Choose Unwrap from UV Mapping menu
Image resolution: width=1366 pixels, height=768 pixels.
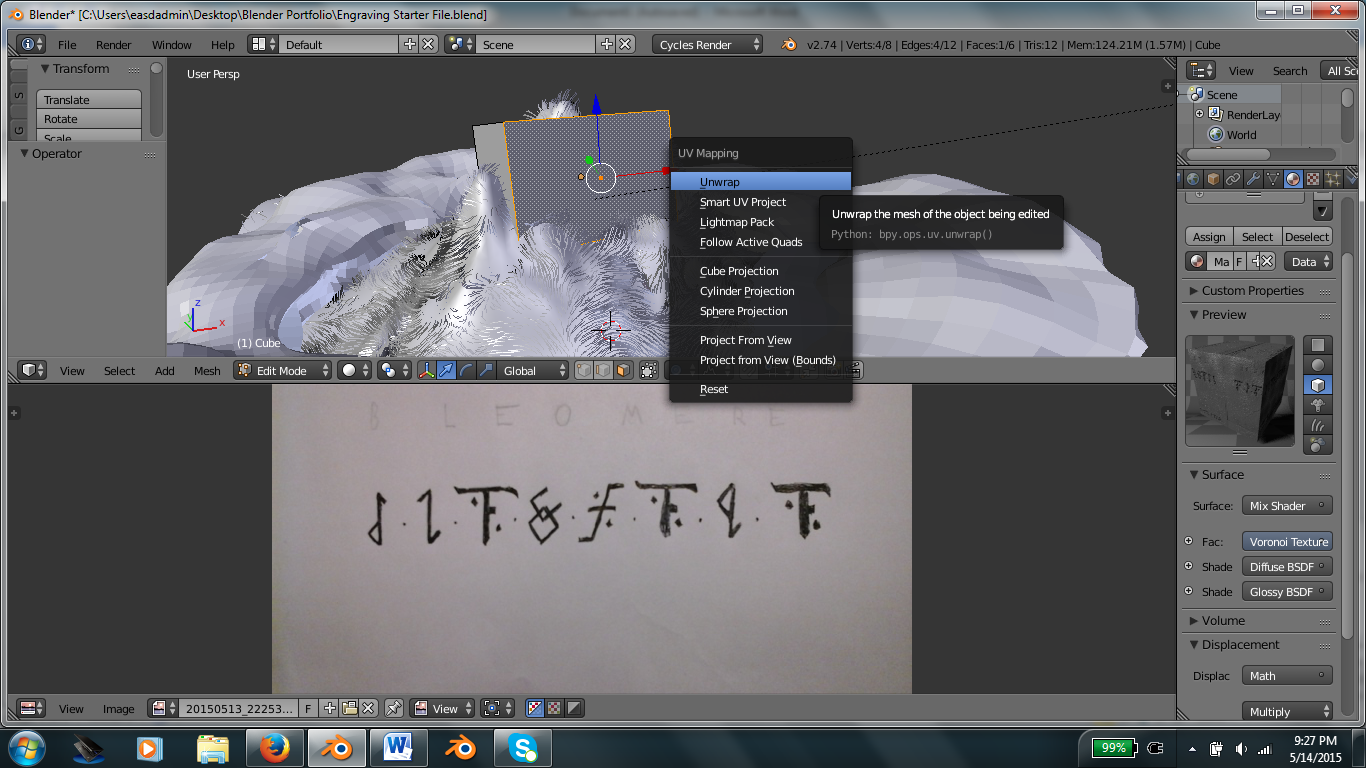tap(761, 182)
